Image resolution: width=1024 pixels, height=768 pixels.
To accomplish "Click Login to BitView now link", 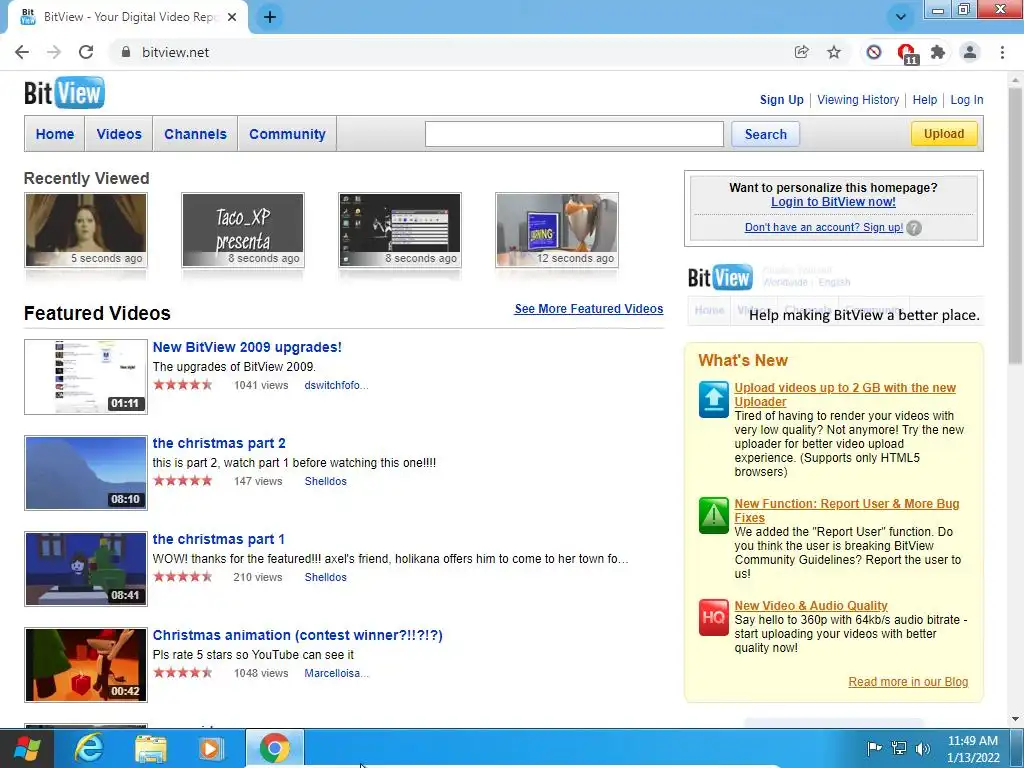I will (833, 202).
